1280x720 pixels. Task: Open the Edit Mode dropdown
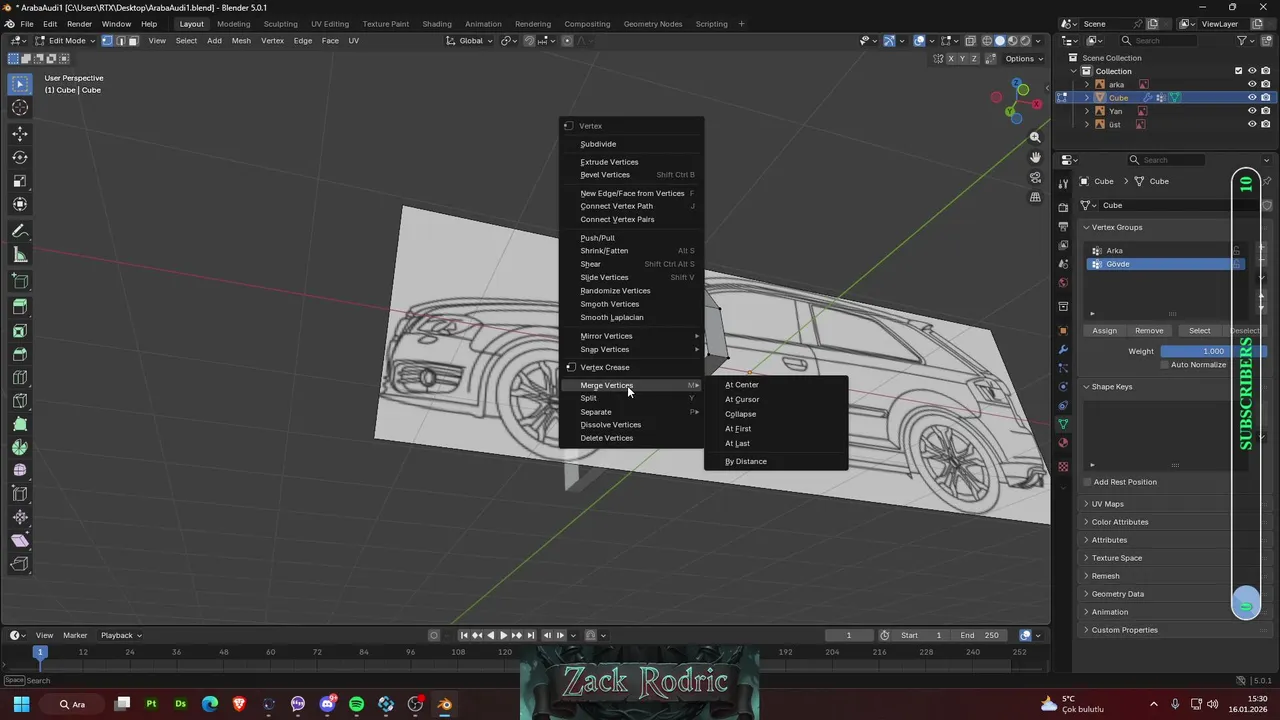[x=66, y=41]
